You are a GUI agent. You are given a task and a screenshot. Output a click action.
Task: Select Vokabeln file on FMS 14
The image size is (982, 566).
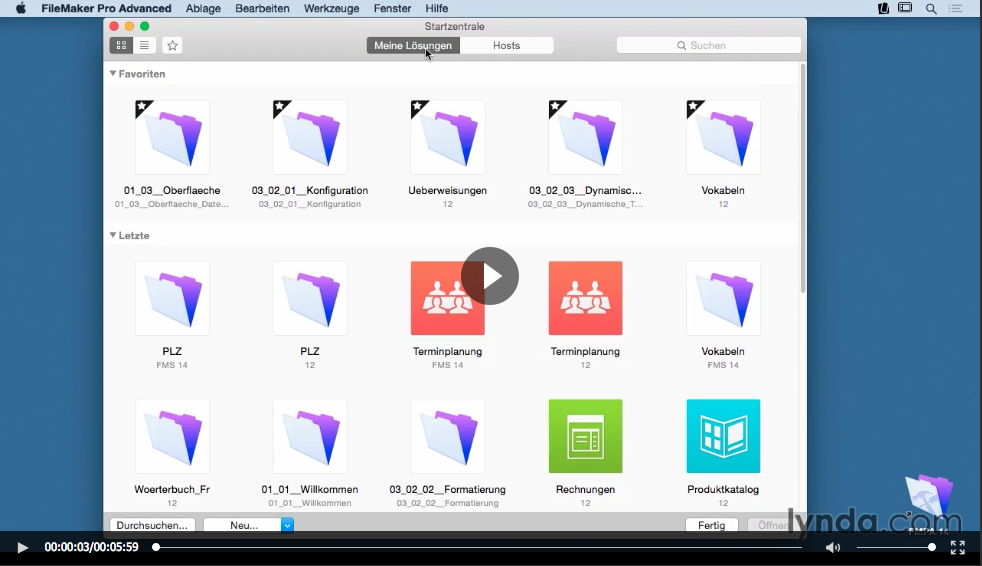[x=723, y=298]
